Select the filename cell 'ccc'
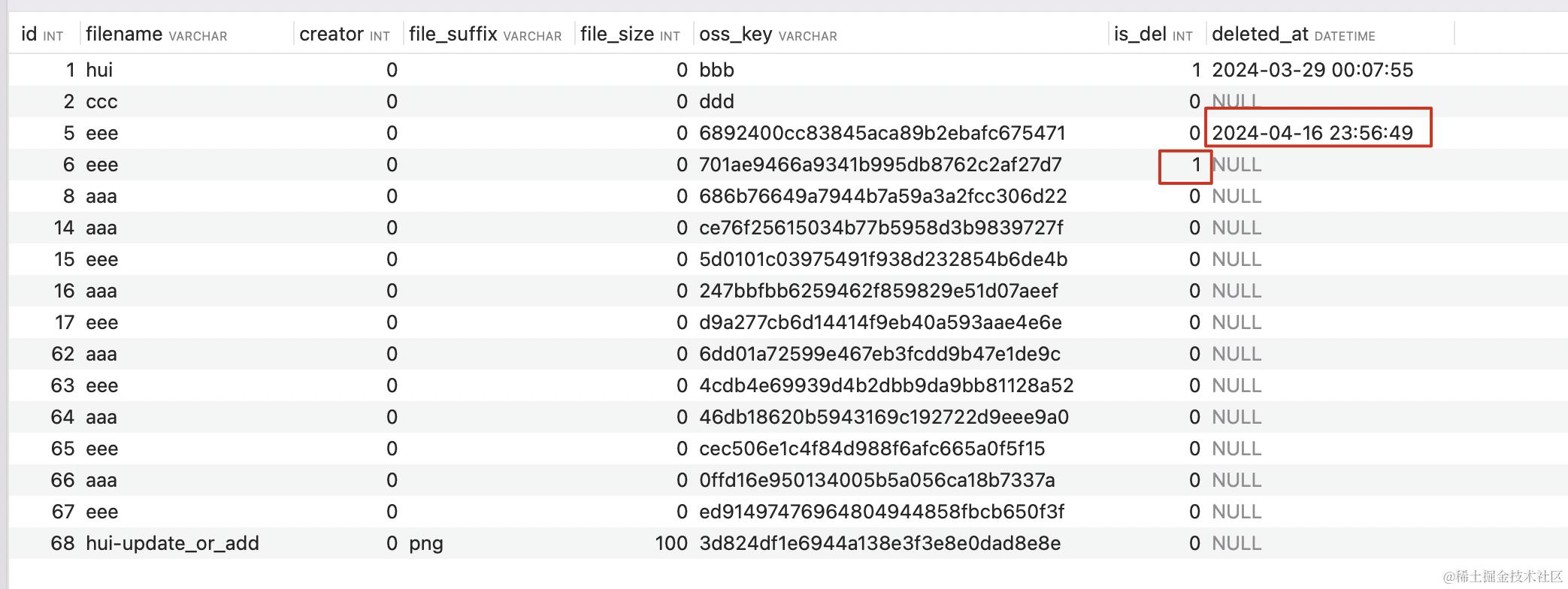The width and height of the screenshot is (1568, 589). [101, 101]
